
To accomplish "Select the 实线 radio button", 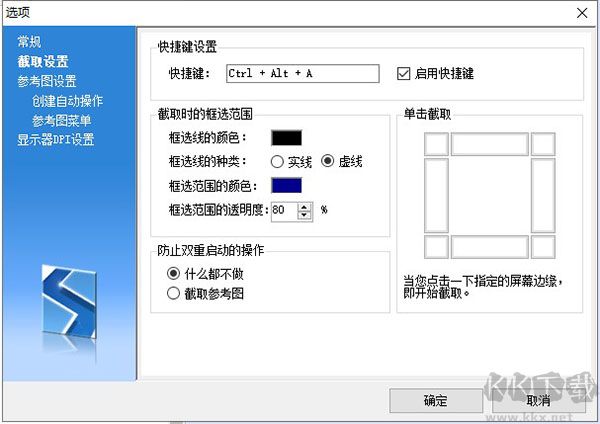I will tap(277, 162).
